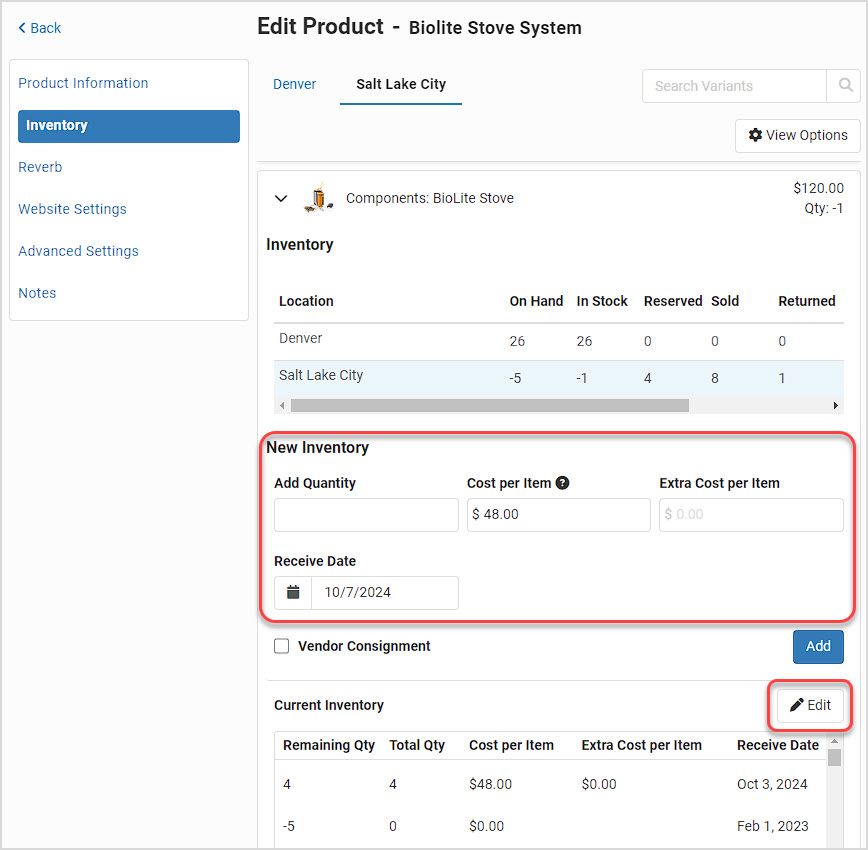Click the Extra Cost per Item field

[751, 514]
